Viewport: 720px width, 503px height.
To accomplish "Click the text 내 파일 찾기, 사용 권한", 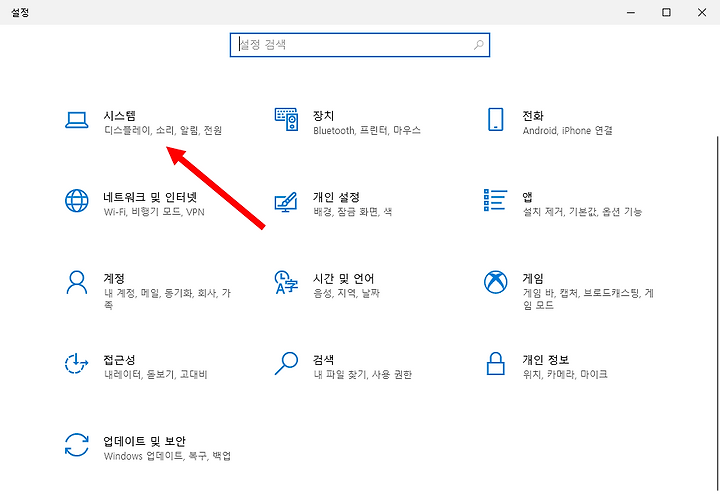I will [x=362, y=374].
